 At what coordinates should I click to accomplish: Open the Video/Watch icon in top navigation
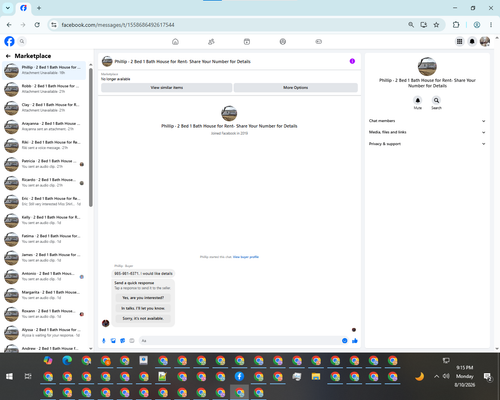(x=247, y=42)
